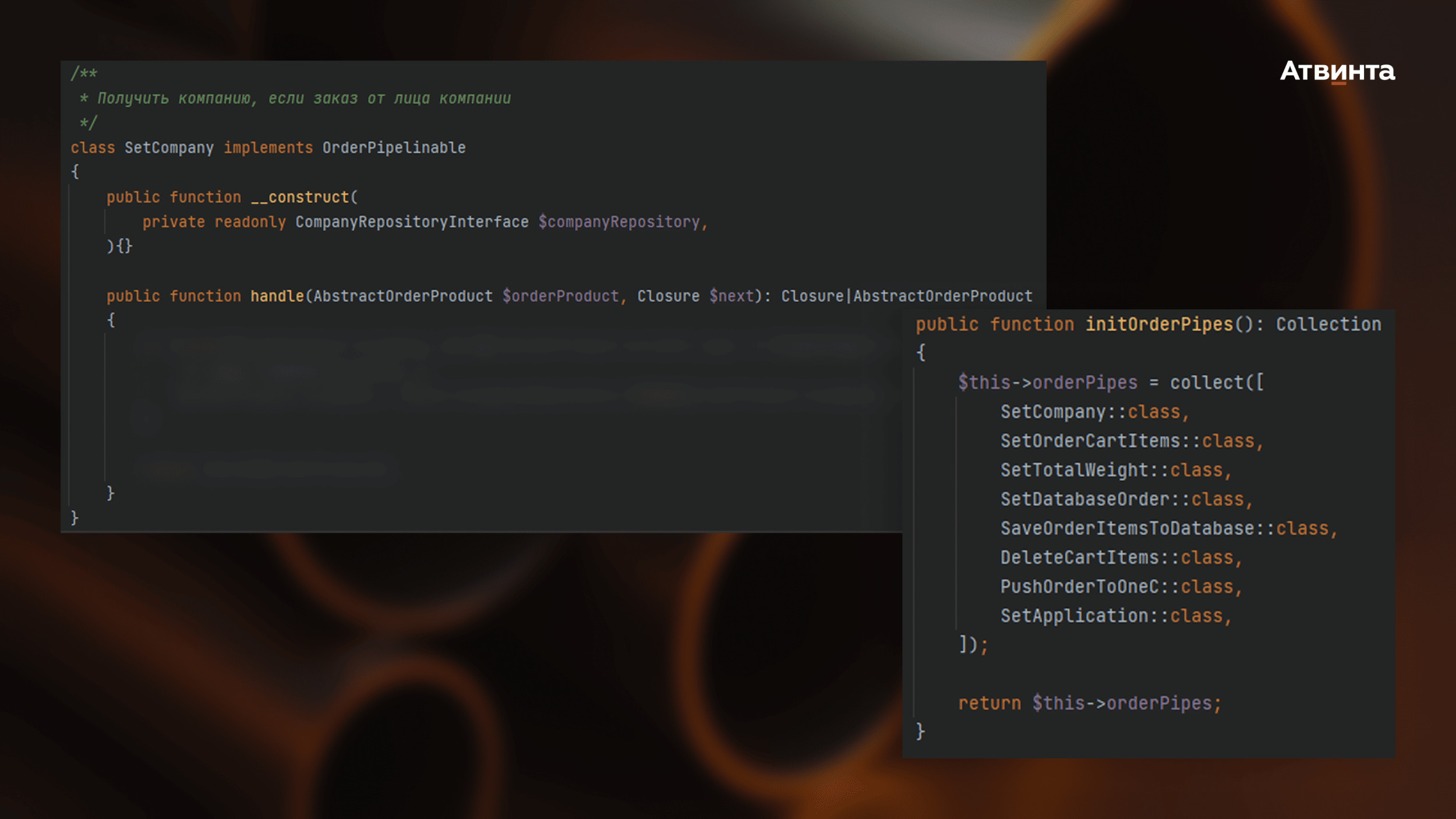Click SetOrderCartItems in the pipes list
The height and width of the screenshot is (819, 1456).
1090,441
